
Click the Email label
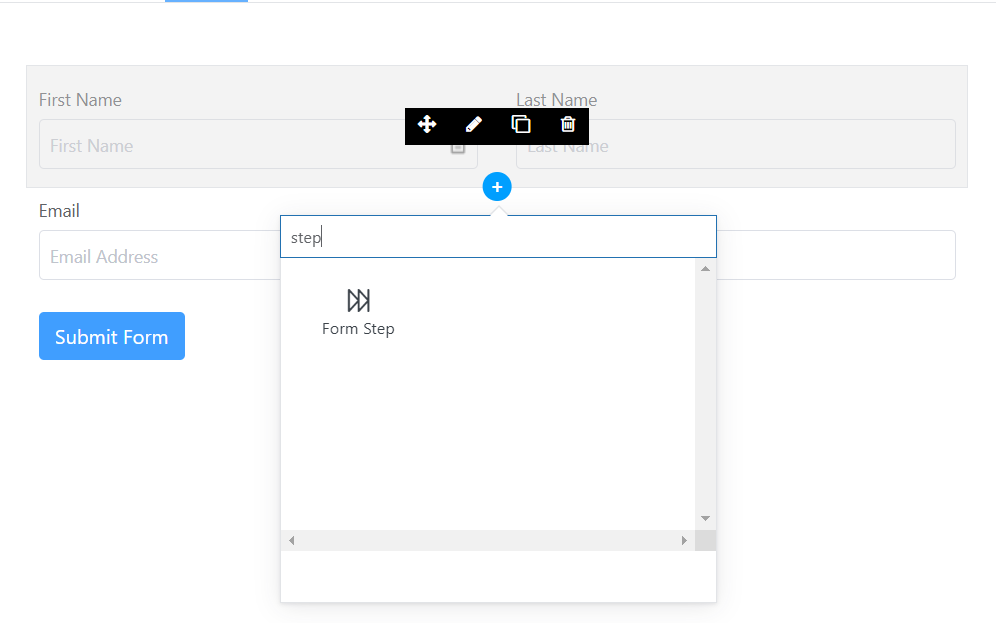[59, 211]
